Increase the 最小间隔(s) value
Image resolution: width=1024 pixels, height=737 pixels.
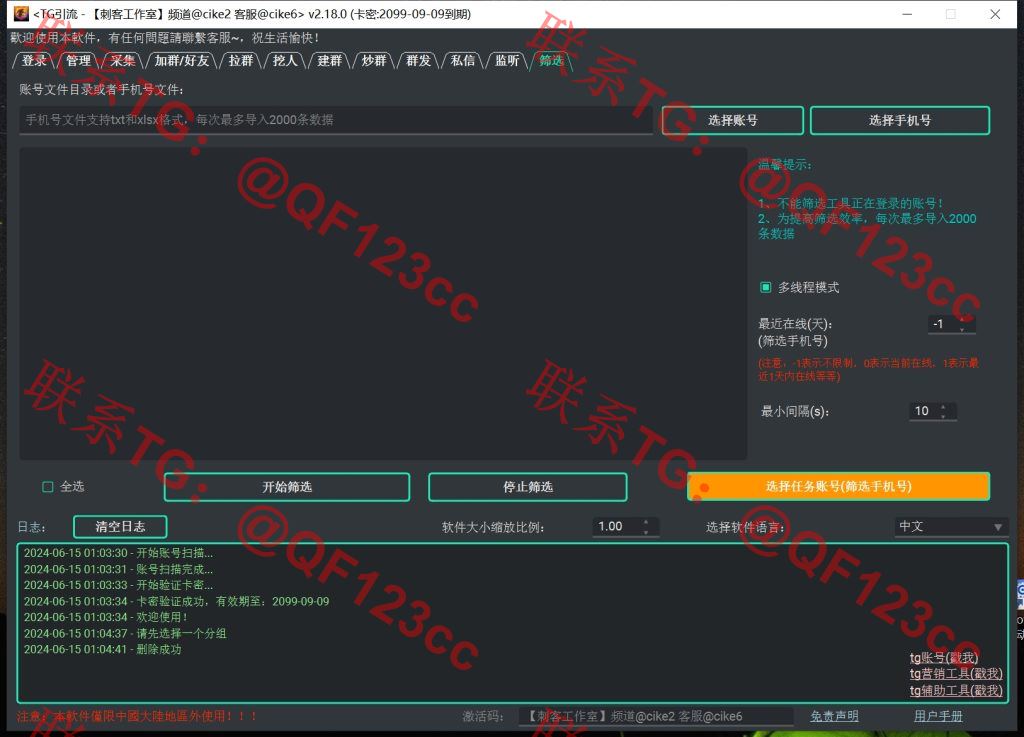(x=943, y=407)
